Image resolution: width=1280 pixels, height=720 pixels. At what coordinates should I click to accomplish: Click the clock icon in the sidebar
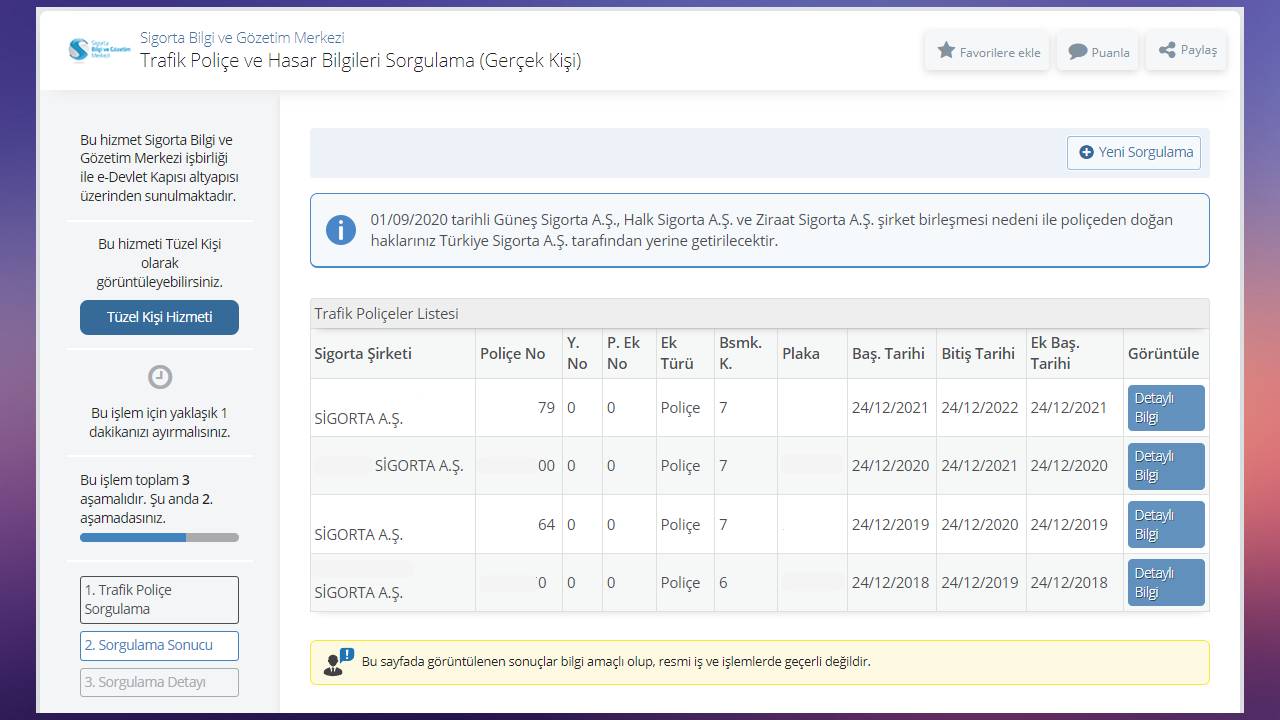(160, 377)
